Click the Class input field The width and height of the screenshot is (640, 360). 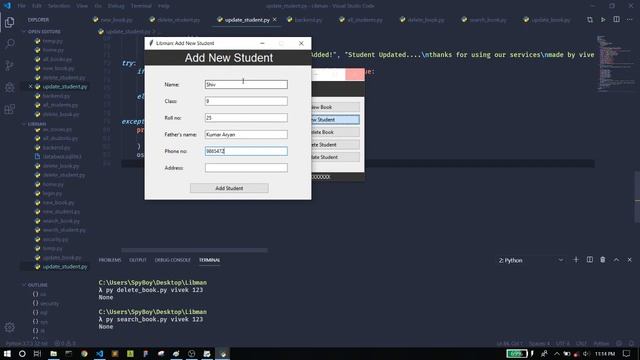[x=246, y=101]
